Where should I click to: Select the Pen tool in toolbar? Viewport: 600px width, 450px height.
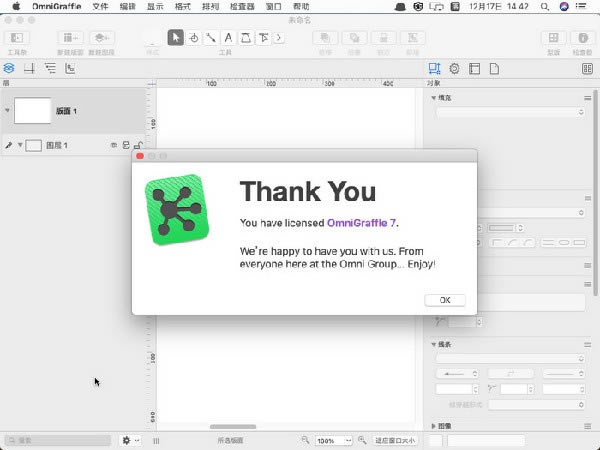(246, 38)
